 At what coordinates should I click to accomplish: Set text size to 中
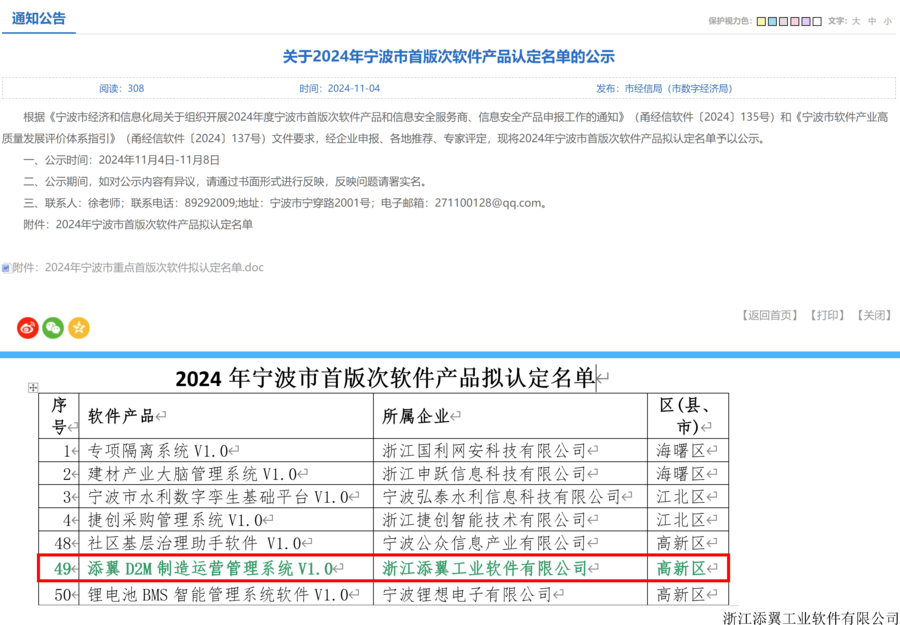pyautogui.click(x=872, y=21)
